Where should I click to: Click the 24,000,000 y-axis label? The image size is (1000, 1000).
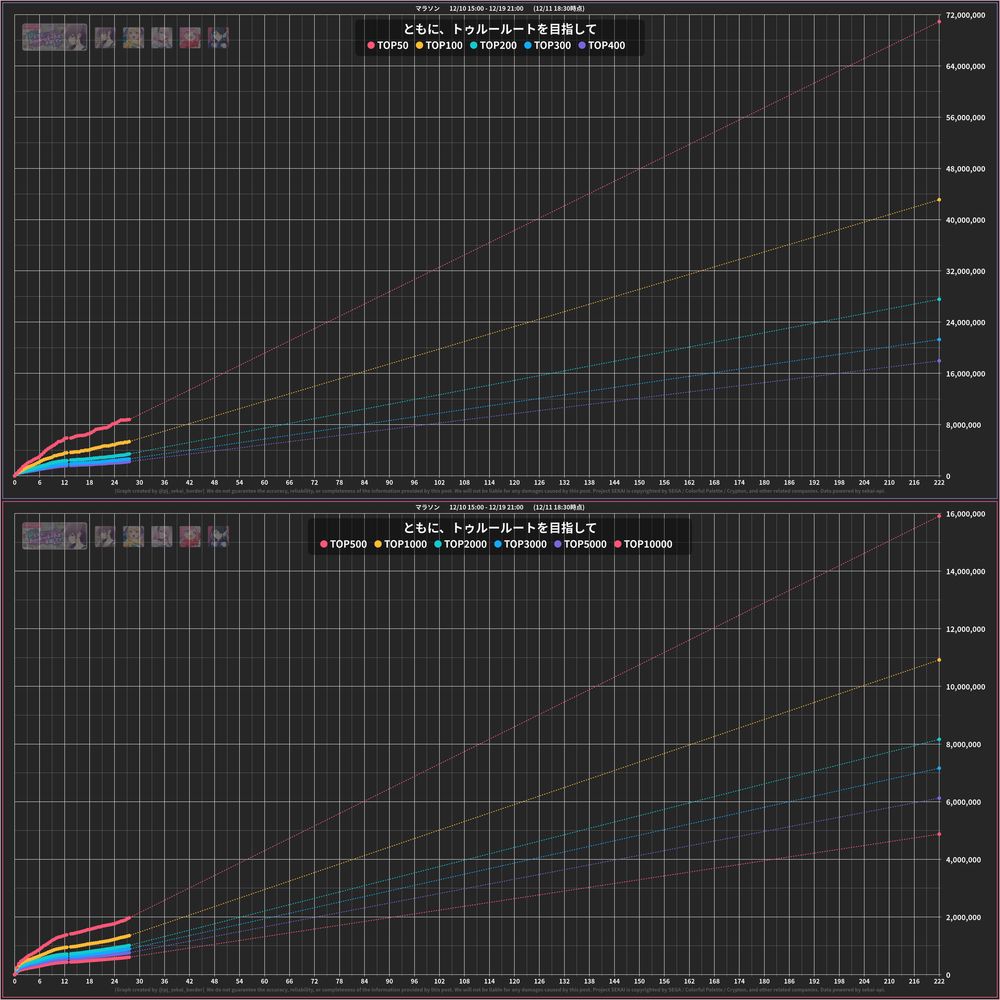(x=966, y=323)
